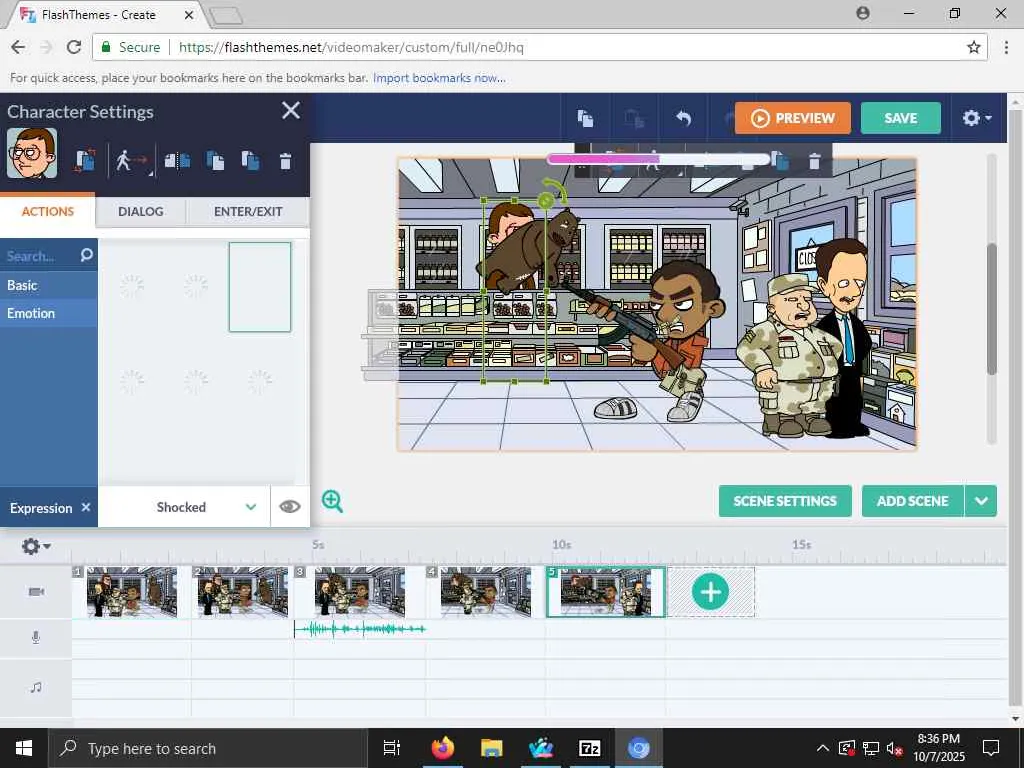This screenshot has width=1024, height=768.
Task: Click the music note track icon
Action: point(36,687)
